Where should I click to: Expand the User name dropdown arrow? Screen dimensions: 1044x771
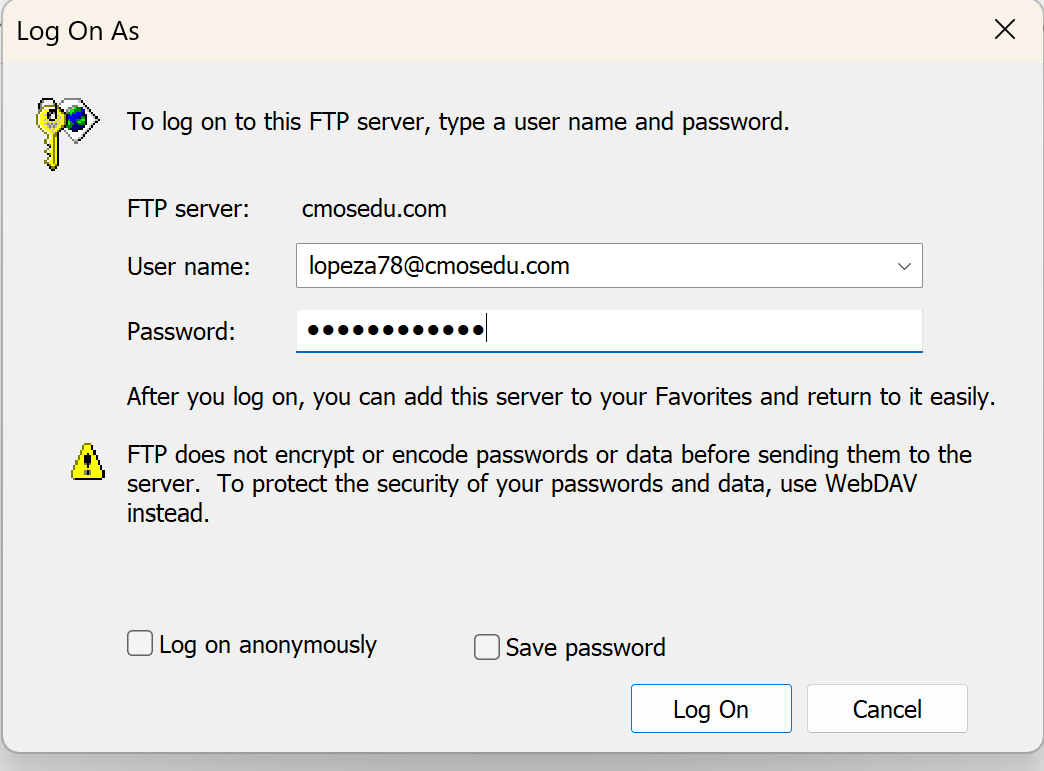904,267
